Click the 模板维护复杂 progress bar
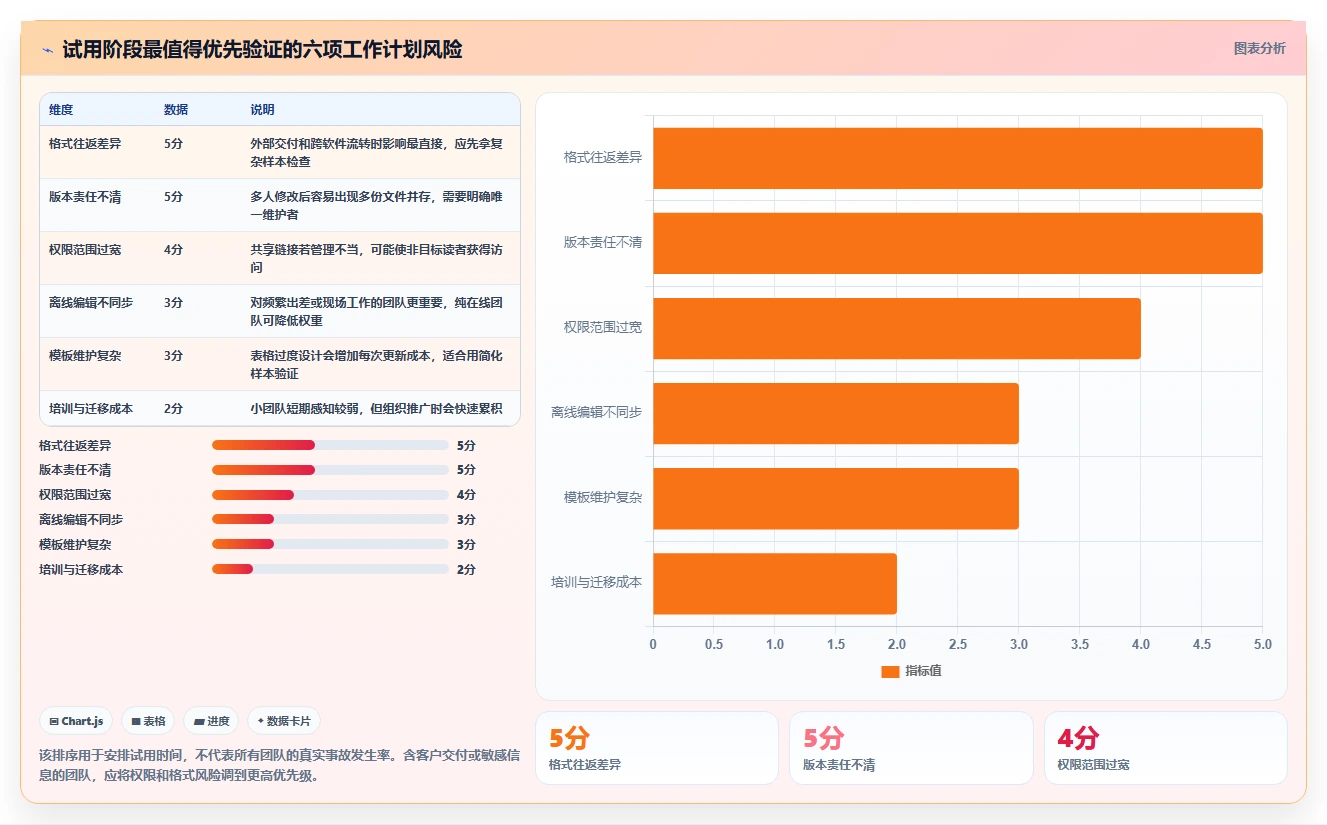Image resolution: width=1327 pixels, height=825 pixels. click(330, 545)
